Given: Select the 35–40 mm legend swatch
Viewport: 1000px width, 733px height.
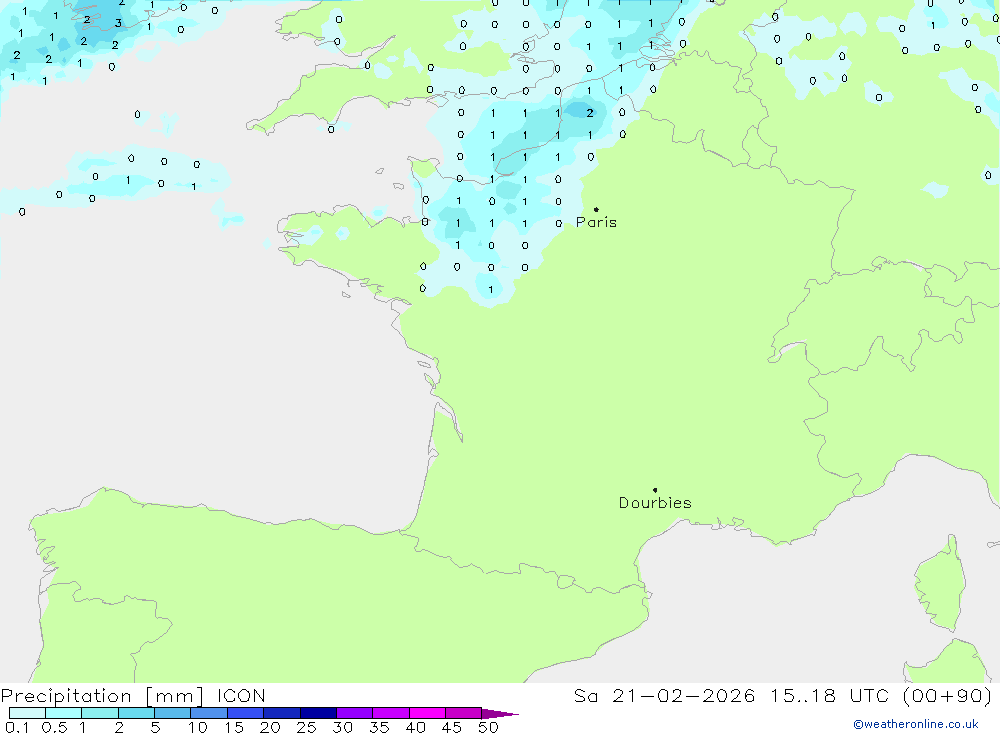Looking at the screenshot, I should click(390, 713).
